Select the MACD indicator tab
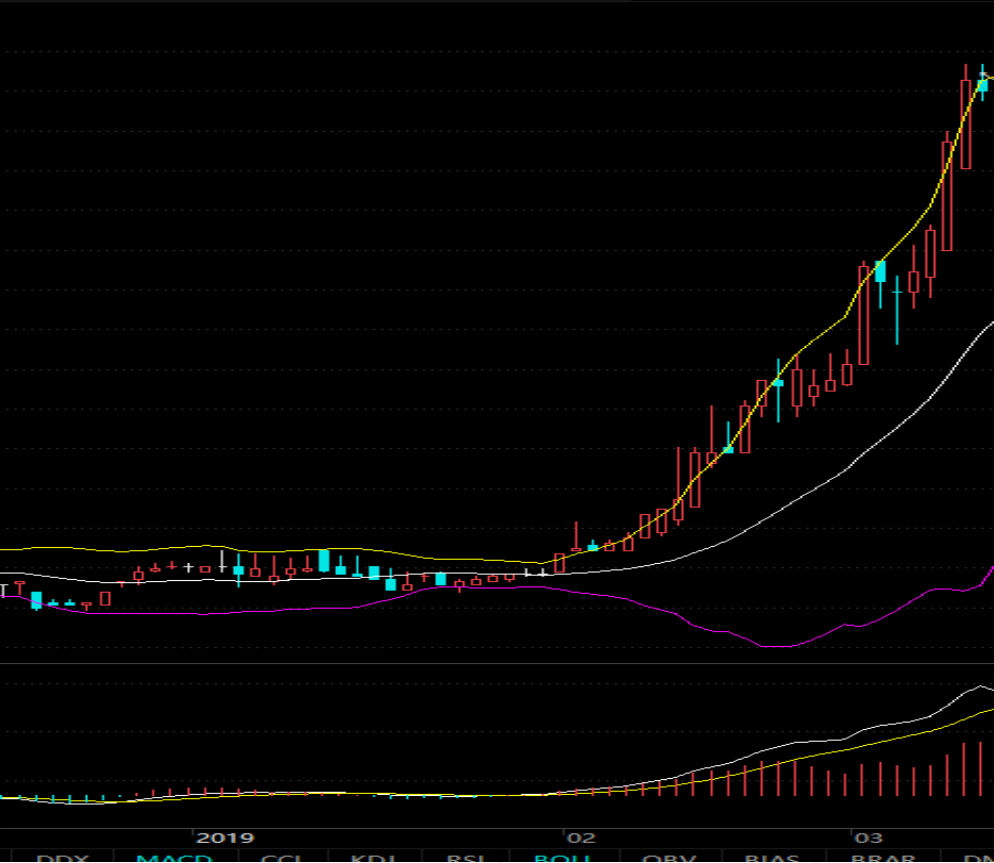 pos(175,857)
